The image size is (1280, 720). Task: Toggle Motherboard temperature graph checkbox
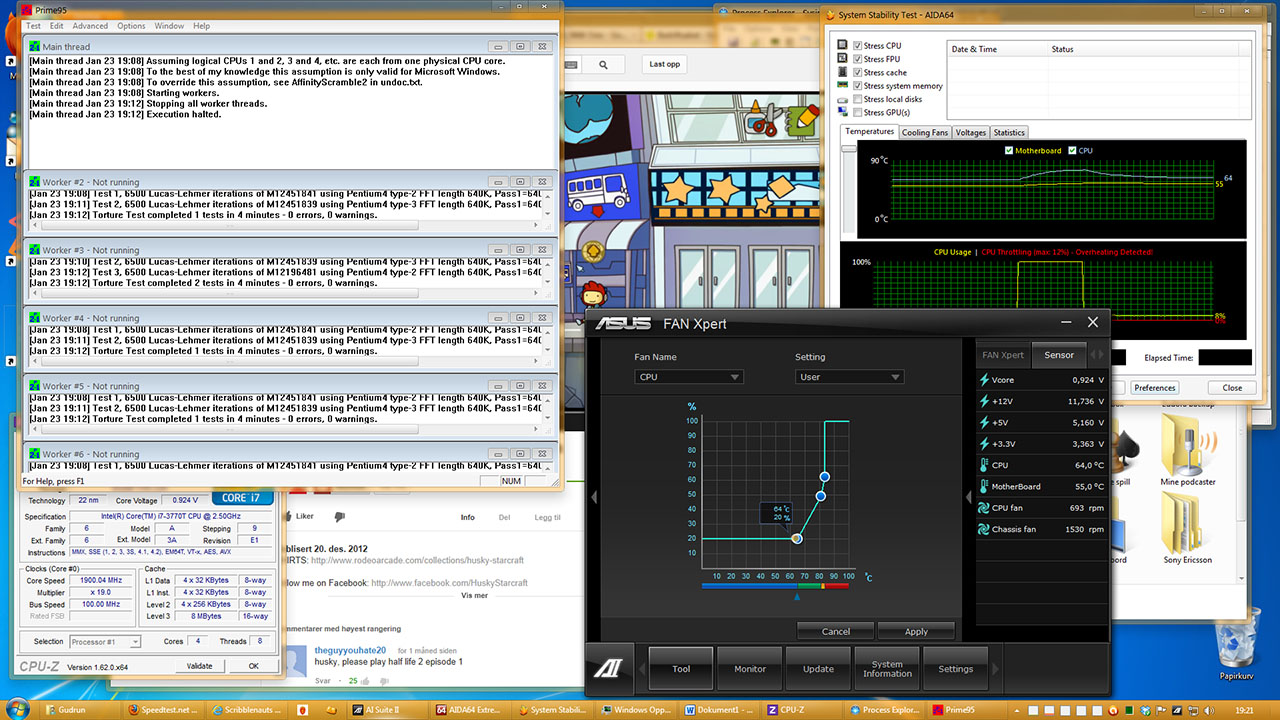click(1009, 151)
